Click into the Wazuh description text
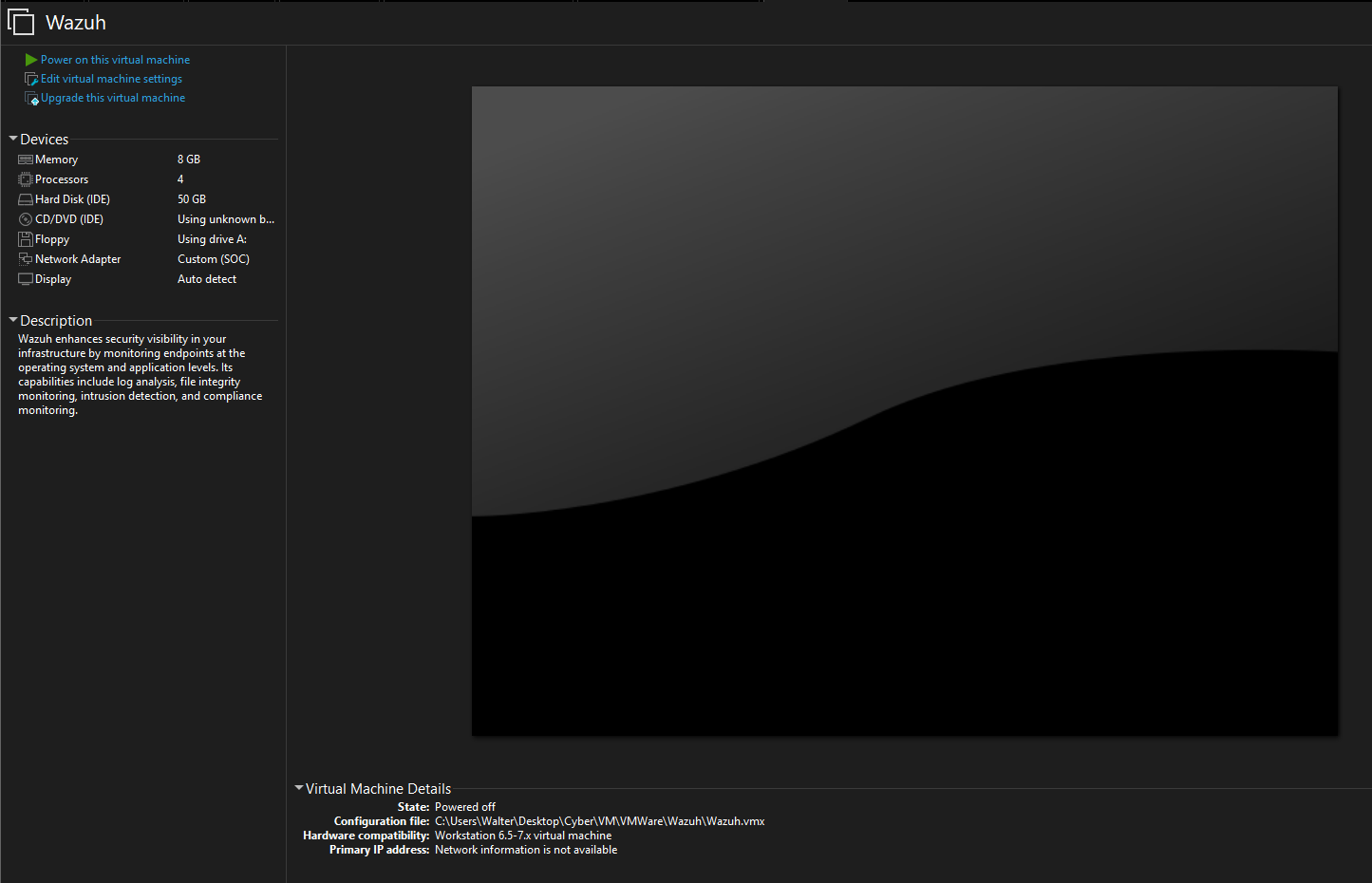The image size is (1372, 883). point(140,374)
